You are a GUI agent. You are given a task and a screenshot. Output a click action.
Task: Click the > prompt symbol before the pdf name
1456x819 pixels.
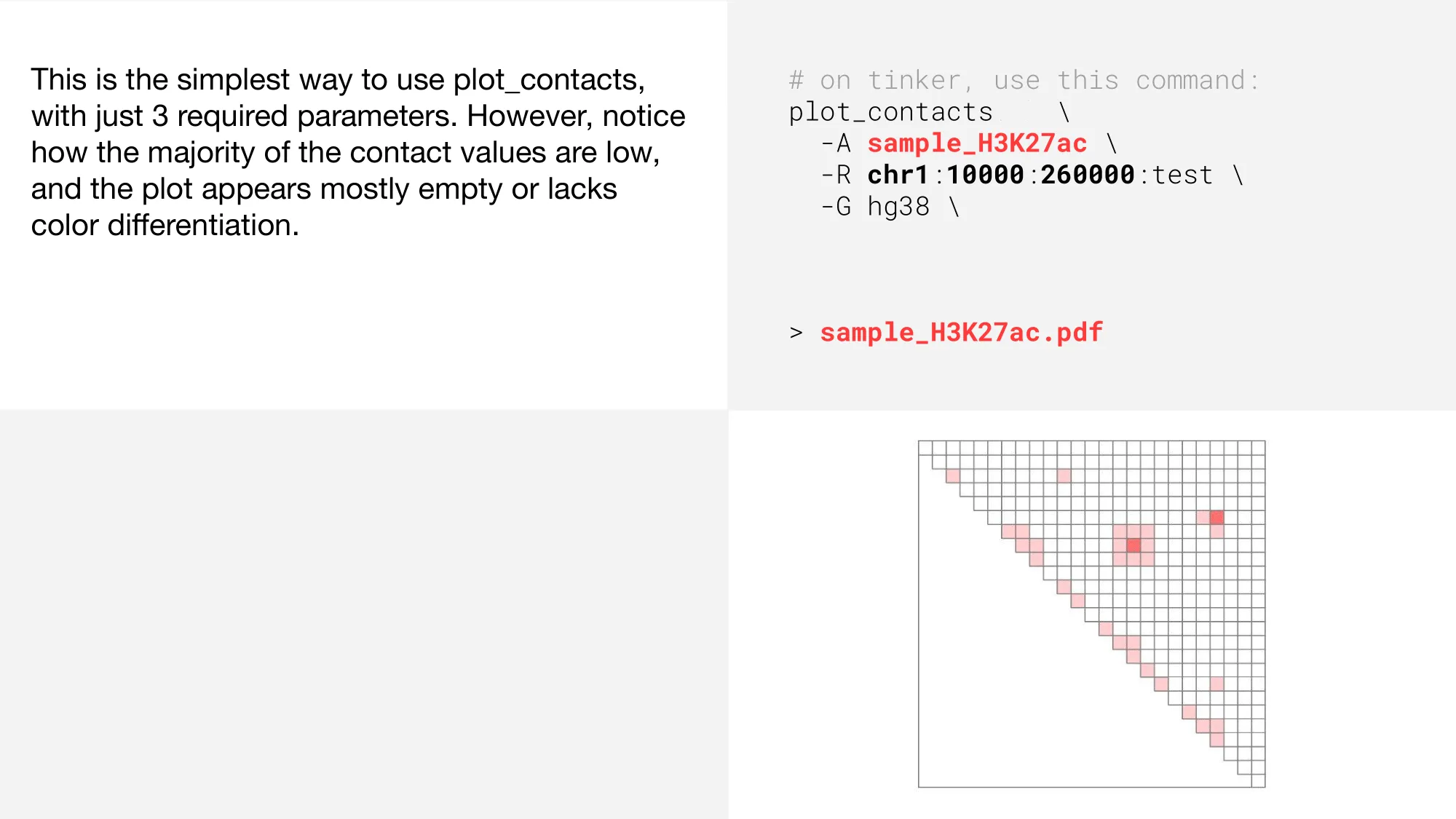coord(796,333)
